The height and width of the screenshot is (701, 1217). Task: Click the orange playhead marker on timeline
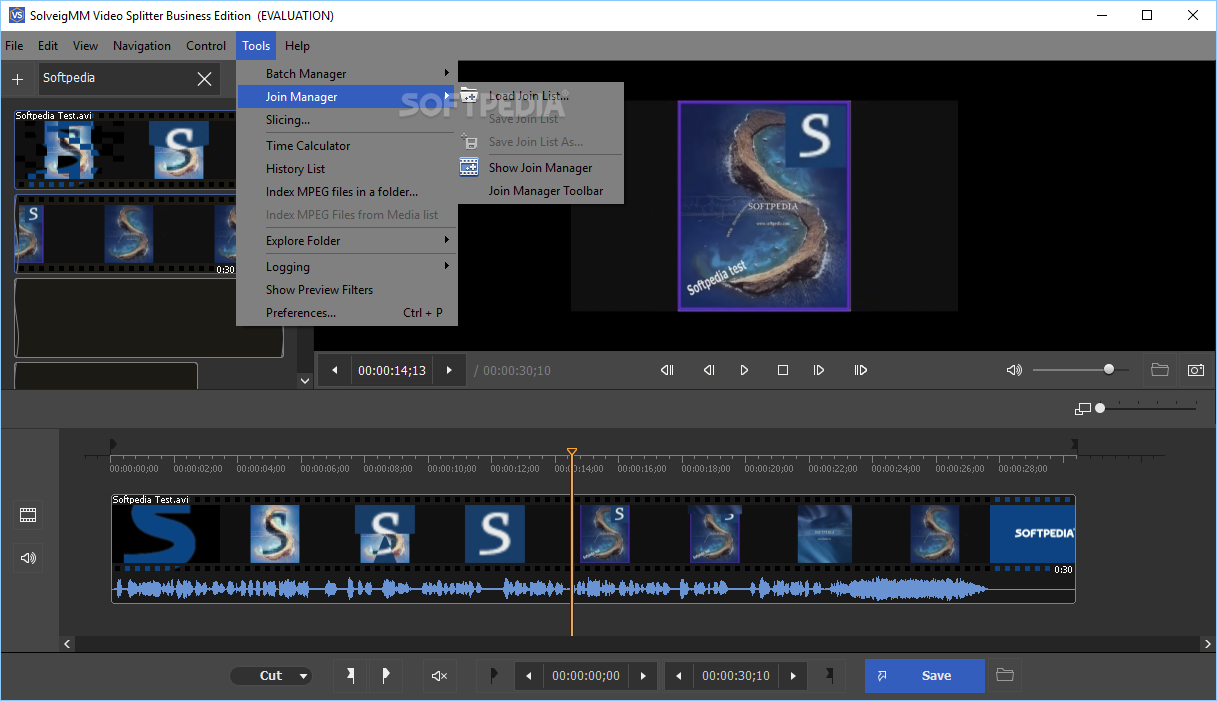[x=572, y=453]
